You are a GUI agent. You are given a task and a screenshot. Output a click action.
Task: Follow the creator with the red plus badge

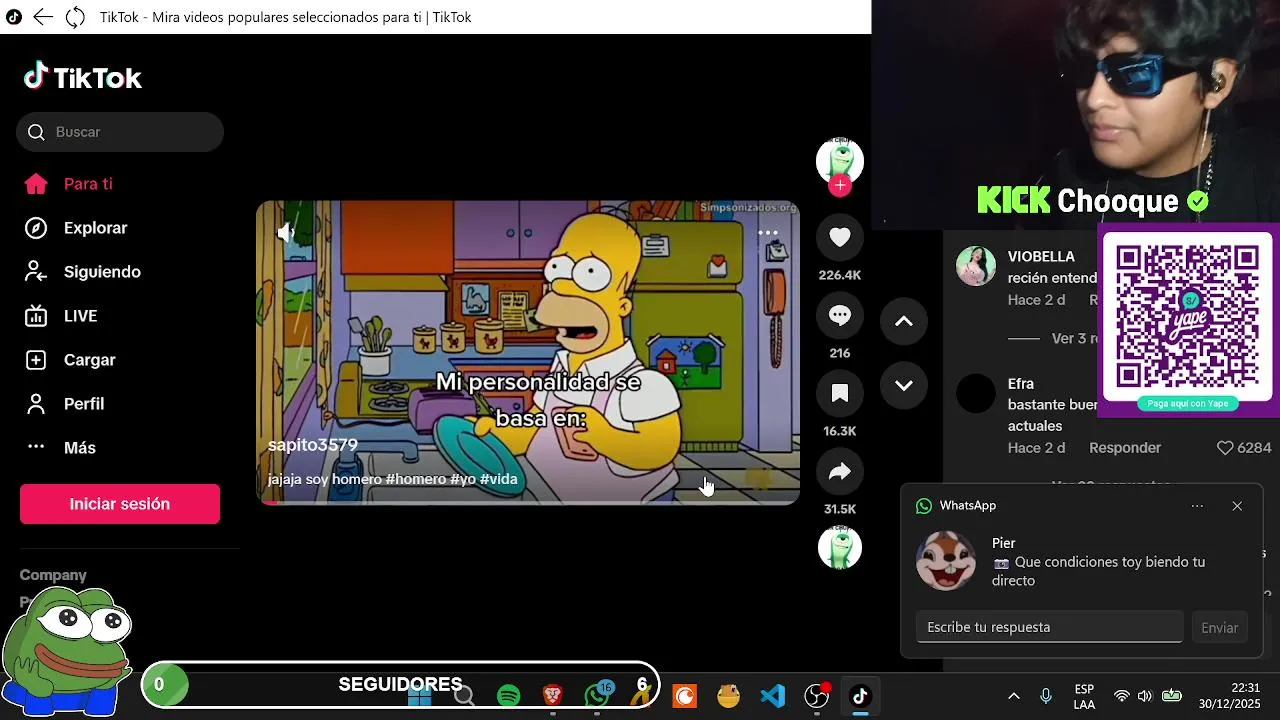[x=840, y=185]
